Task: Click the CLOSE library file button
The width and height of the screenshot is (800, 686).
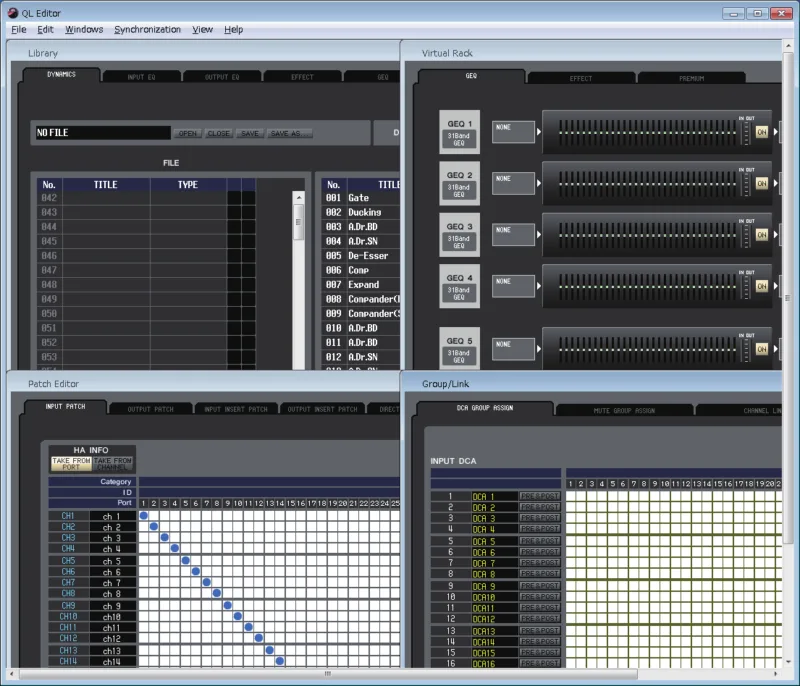Action: click(218, 134)
